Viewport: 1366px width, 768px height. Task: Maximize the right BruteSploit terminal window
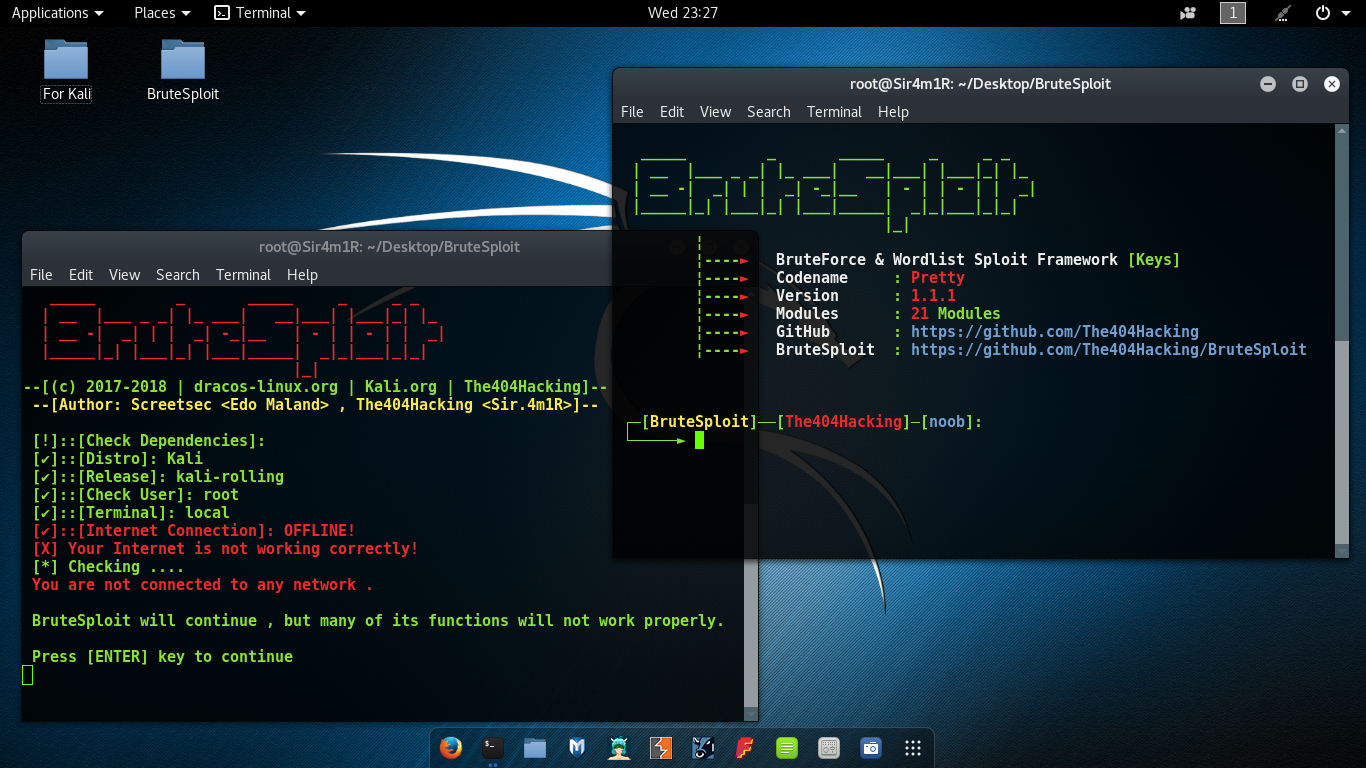1300,84
